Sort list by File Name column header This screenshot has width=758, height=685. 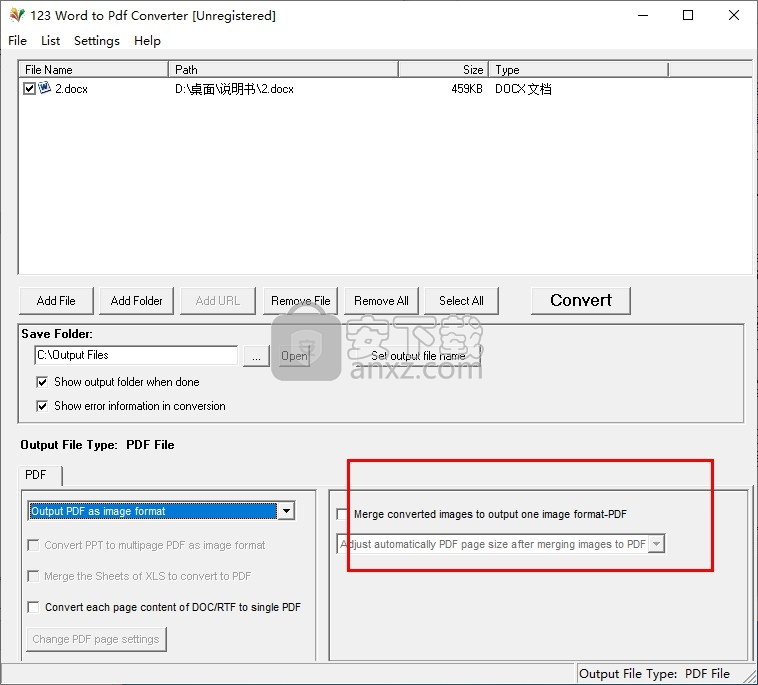94,70
